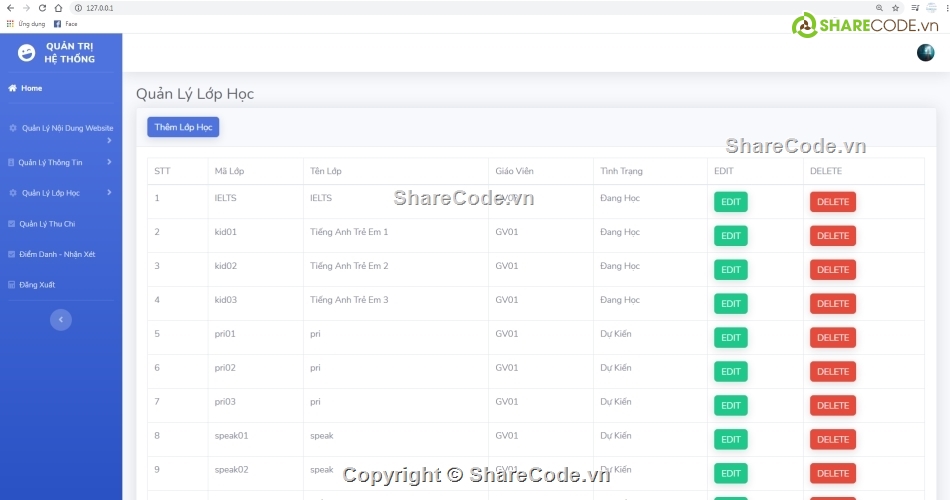Viewport: 950px width, 500px height.
Task: Click DELETE for class speak01
Action: coord(832,439)
